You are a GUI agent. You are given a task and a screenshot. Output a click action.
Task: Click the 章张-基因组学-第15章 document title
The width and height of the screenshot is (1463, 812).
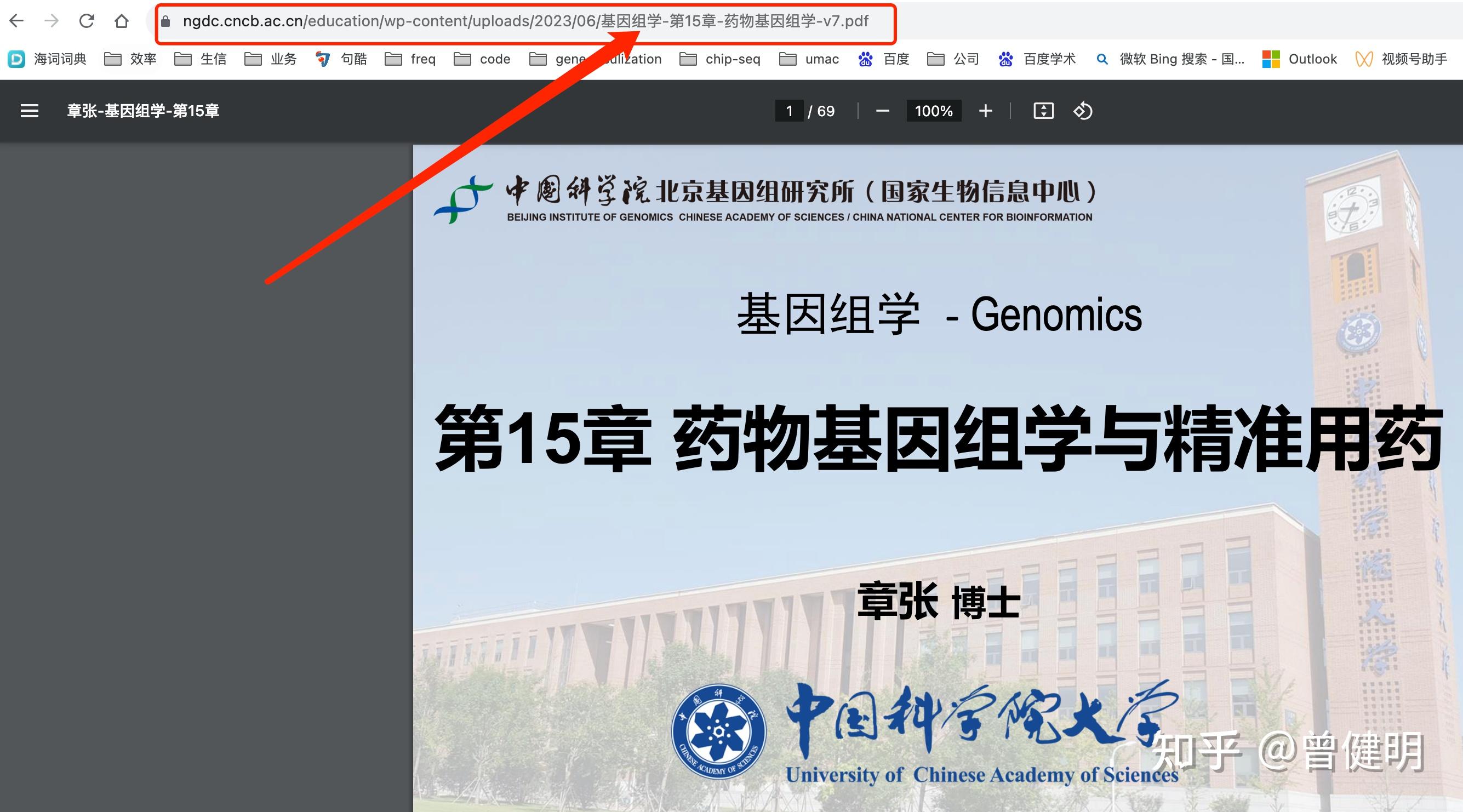coord(143,111)
